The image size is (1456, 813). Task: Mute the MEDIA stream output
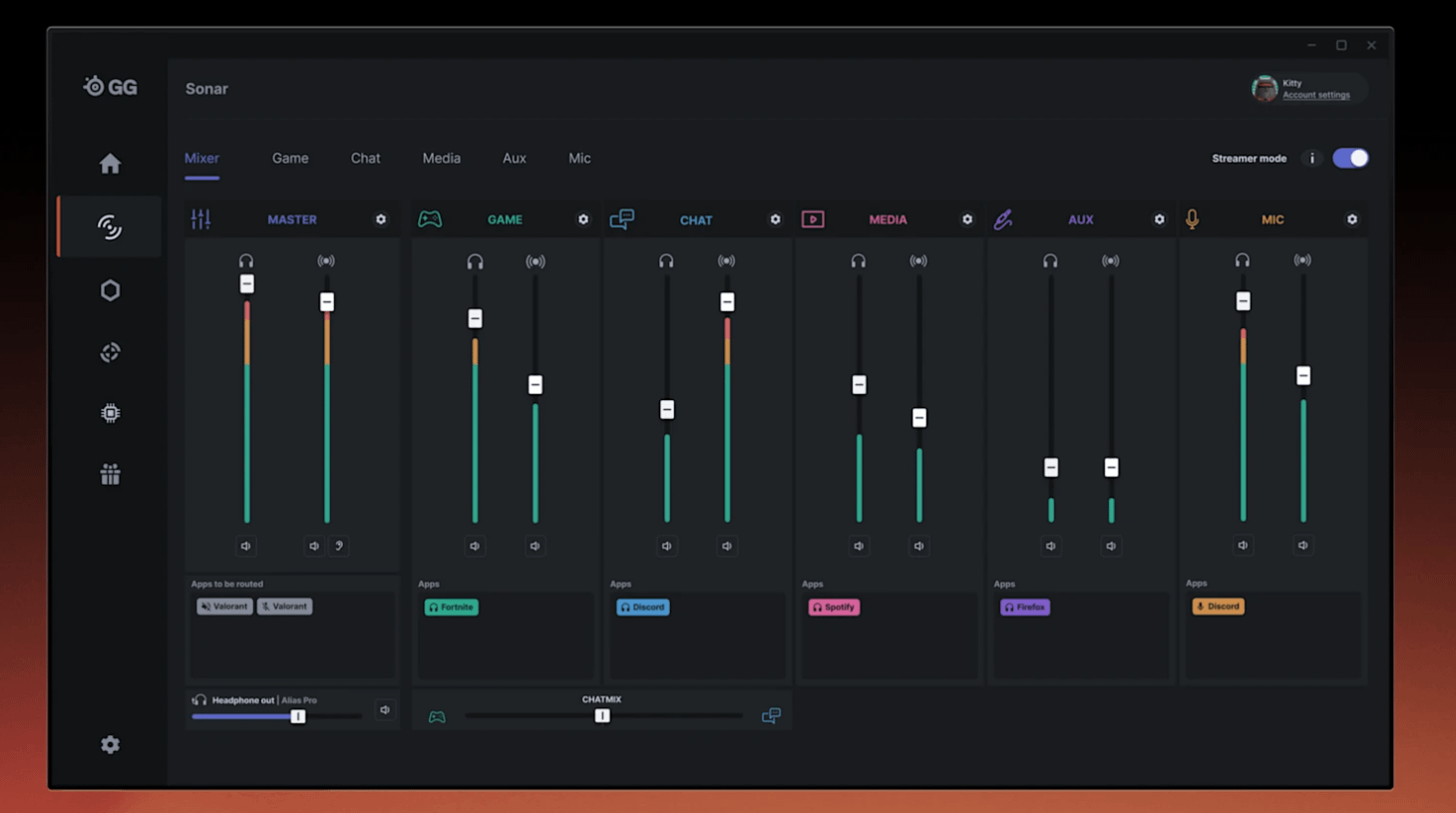point(918,547)
